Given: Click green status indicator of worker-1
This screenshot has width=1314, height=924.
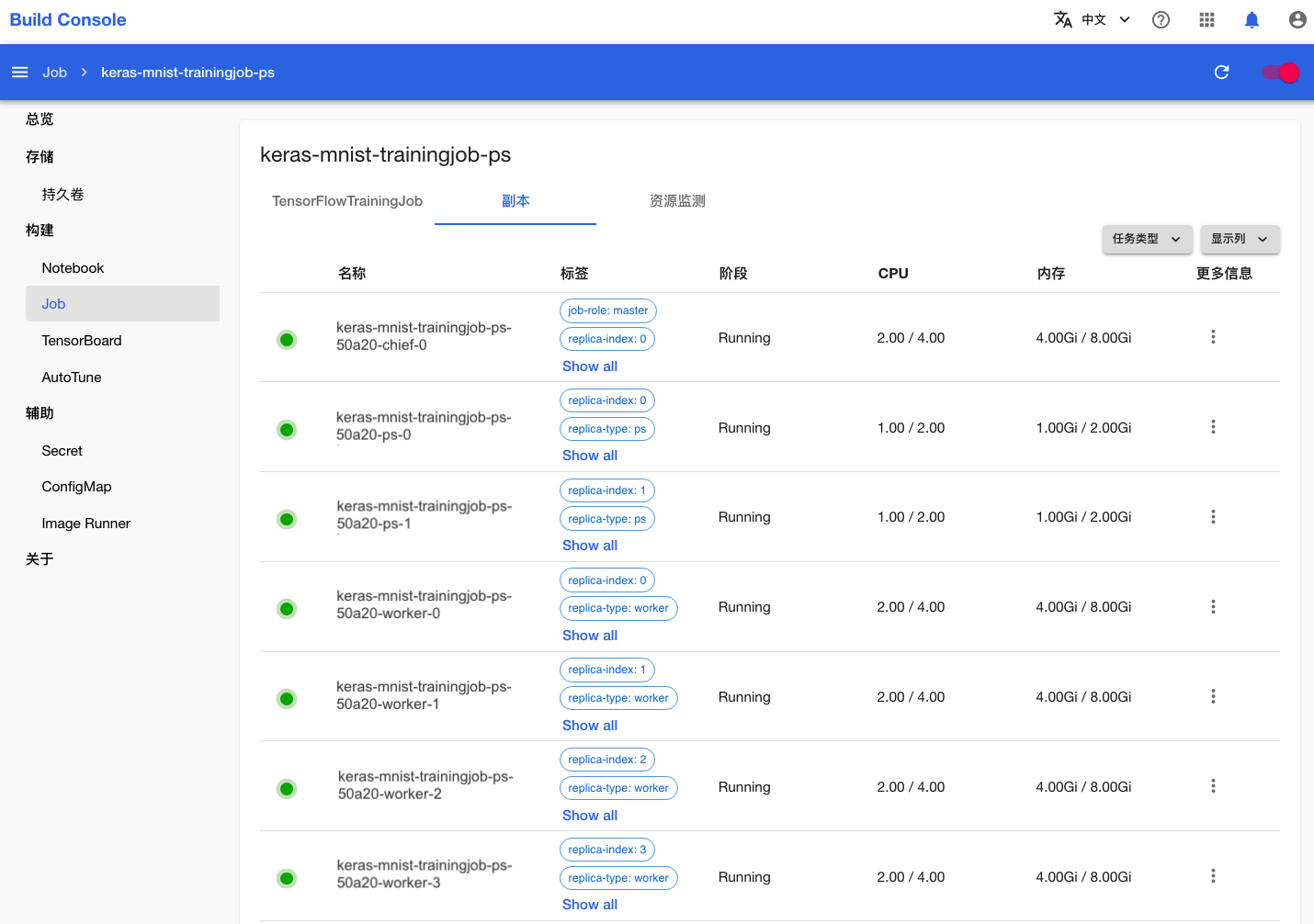Looking at the screenshot, I should click(x=287, y=699).
